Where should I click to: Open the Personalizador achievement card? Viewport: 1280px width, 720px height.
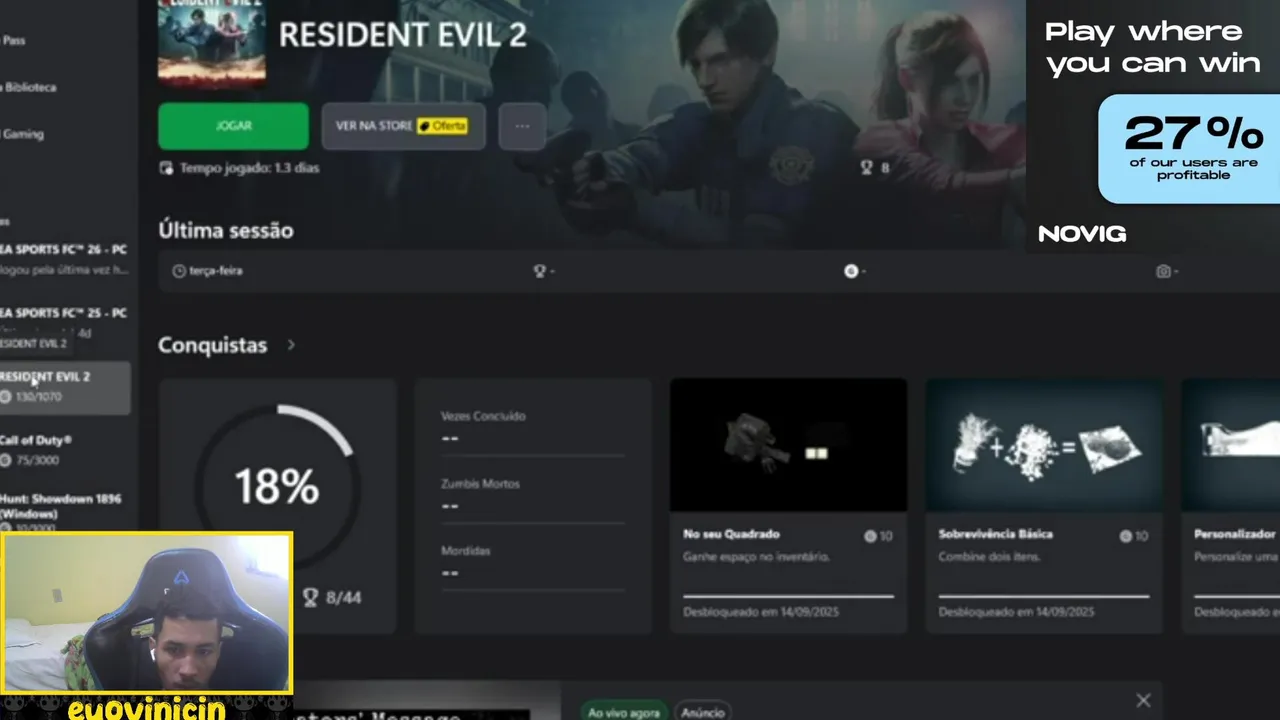(x=1231, y=505)
